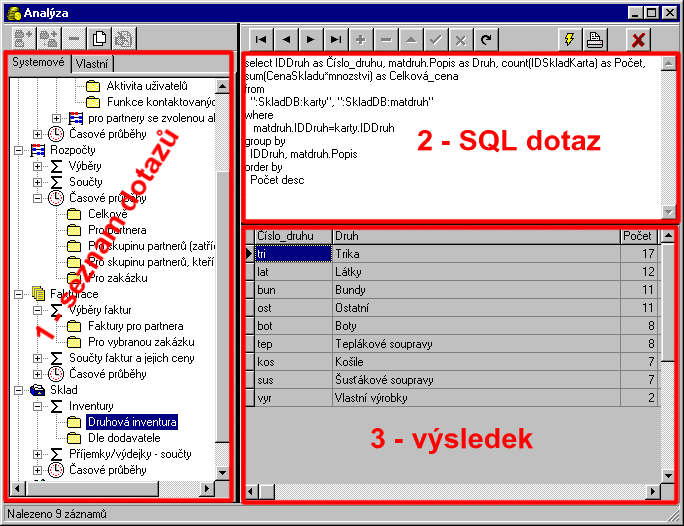Select Faktury pro partnera query

(x=135, y=326)
